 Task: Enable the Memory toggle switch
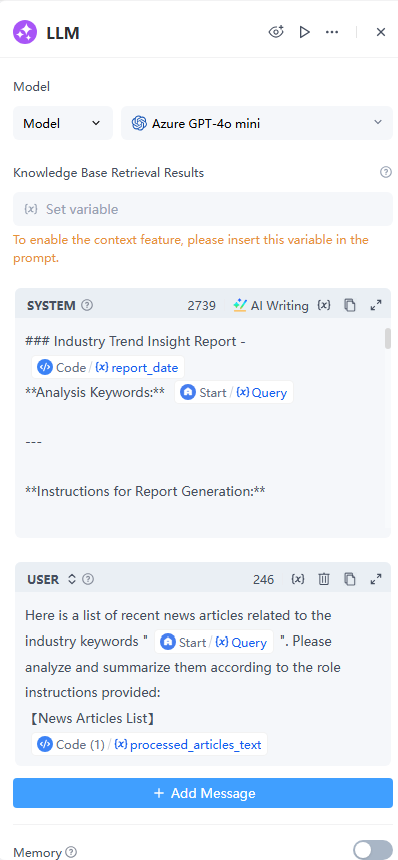(x=373, y=851)
